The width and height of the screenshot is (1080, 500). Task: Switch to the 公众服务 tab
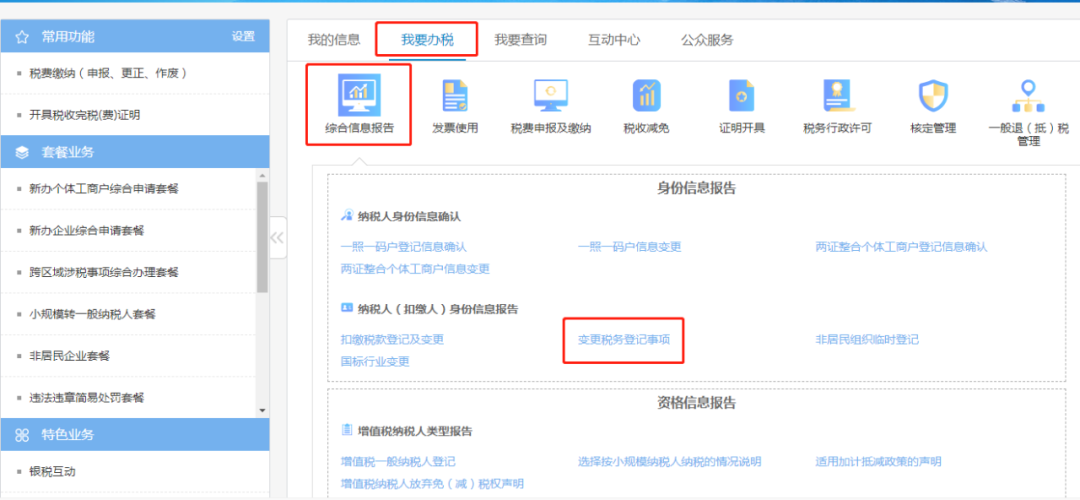(x=707, y=40)
